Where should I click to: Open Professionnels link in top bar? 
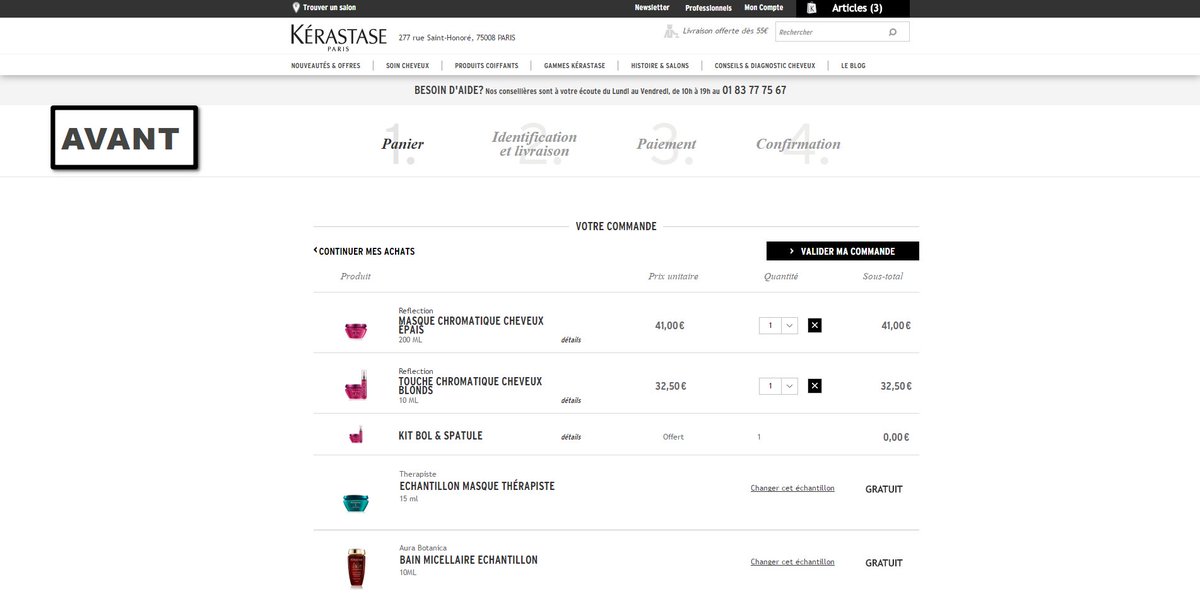coord(708,8)
